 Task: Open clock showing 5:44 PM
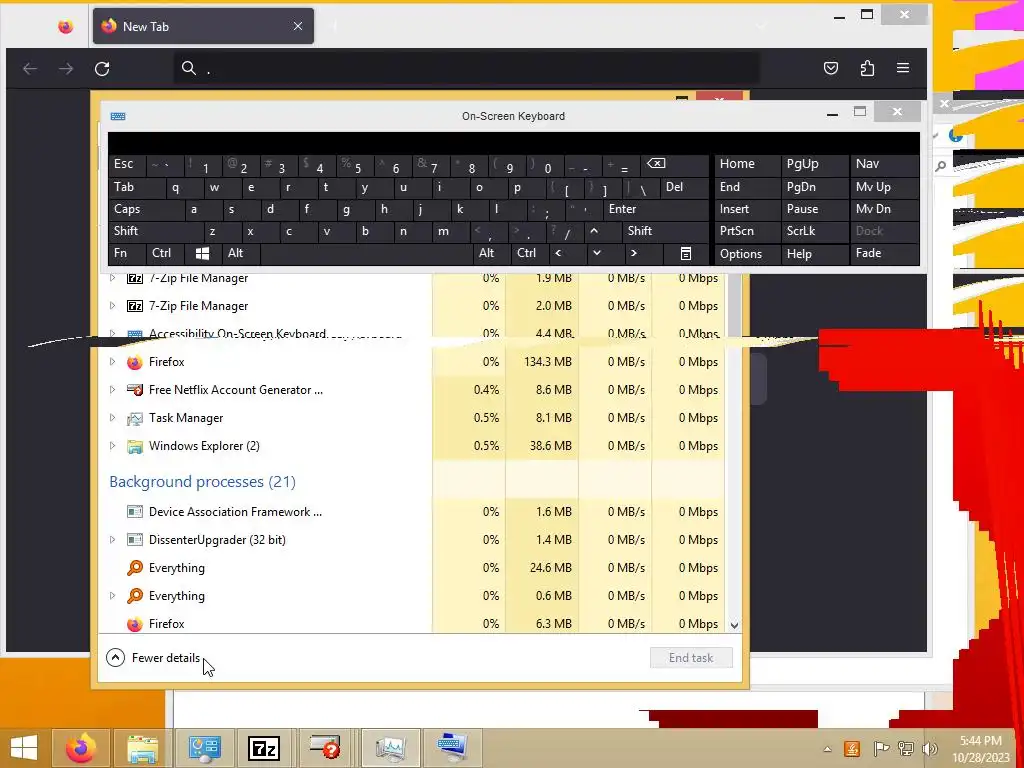click(x=980, y=749)
